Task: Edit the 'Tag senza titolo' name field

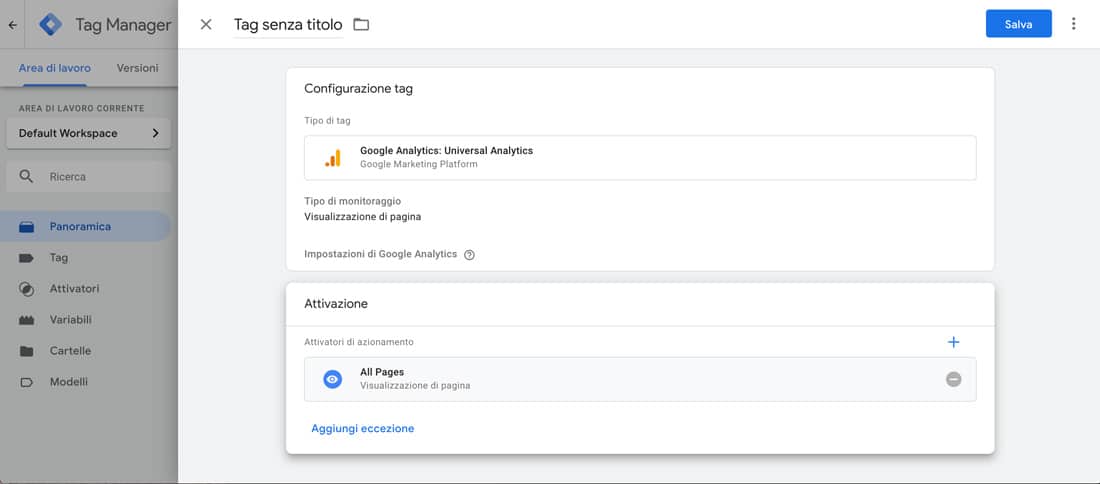Action: coord(288,25)
